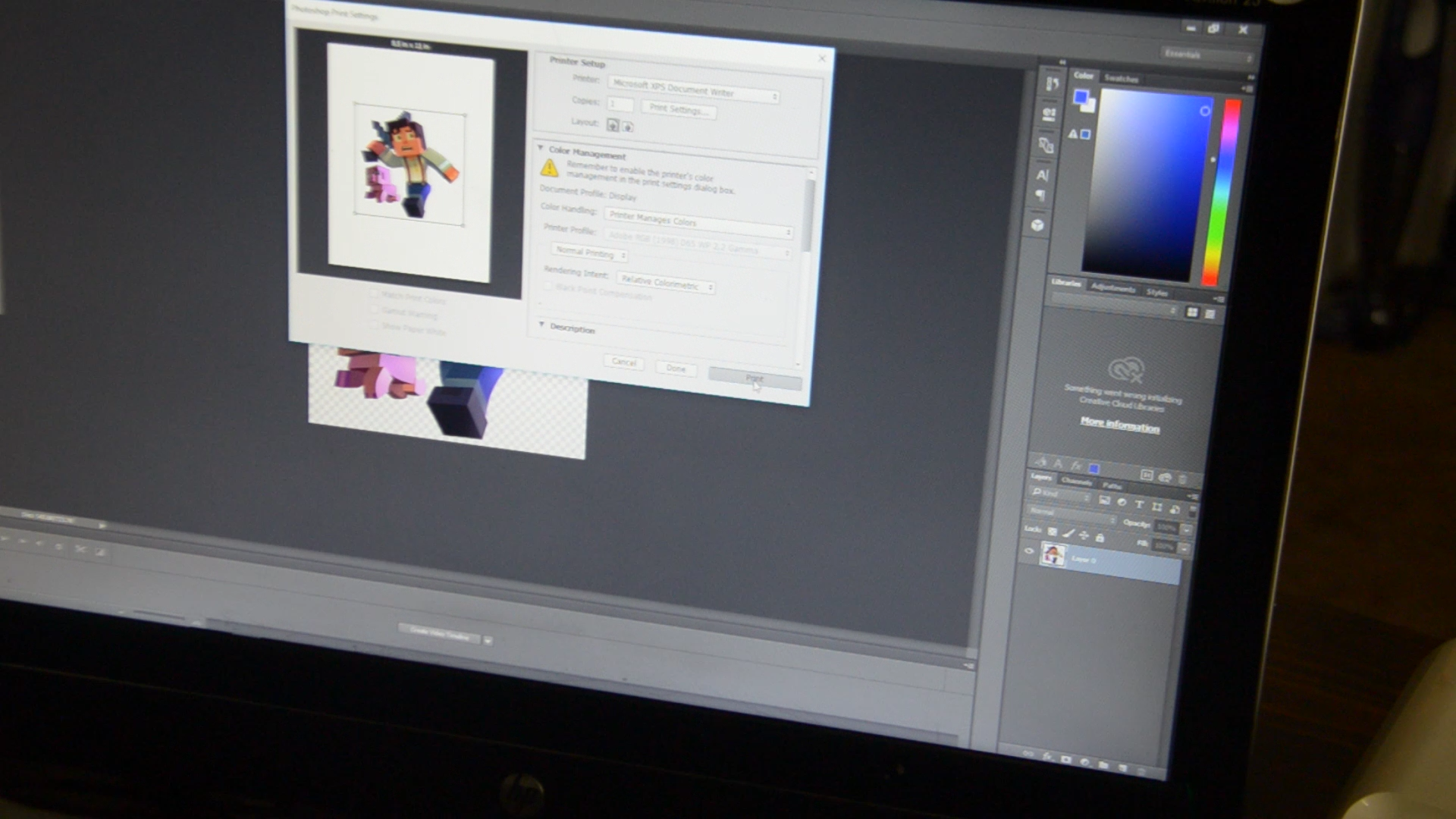This screenshot has height=819, width=1456.
Task: Click the broken Creative Cloud Libraries icon
Action: (1126, 370)
